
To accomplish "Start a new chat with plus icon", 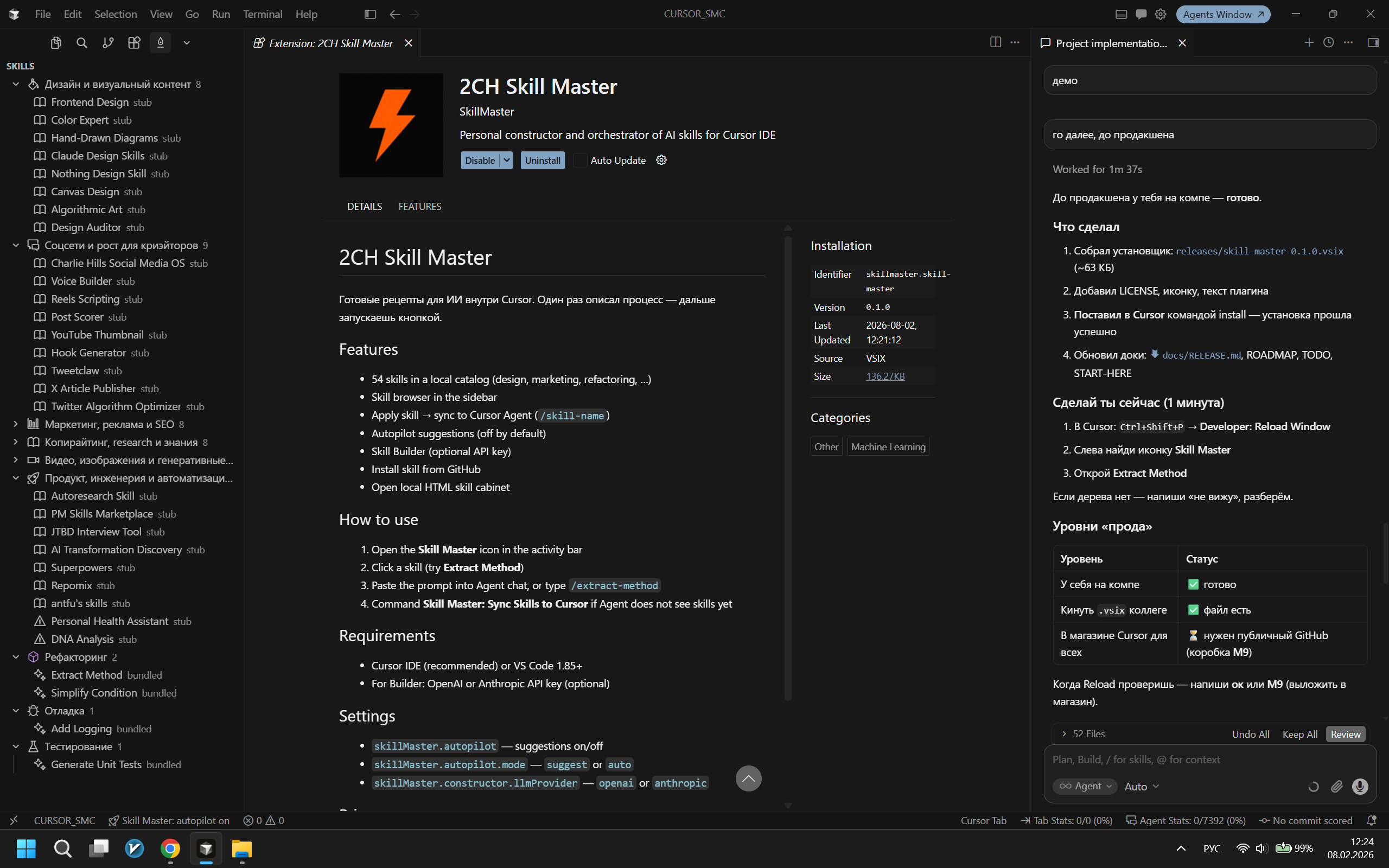I will pyautogui.click(x=1309, y=42).
